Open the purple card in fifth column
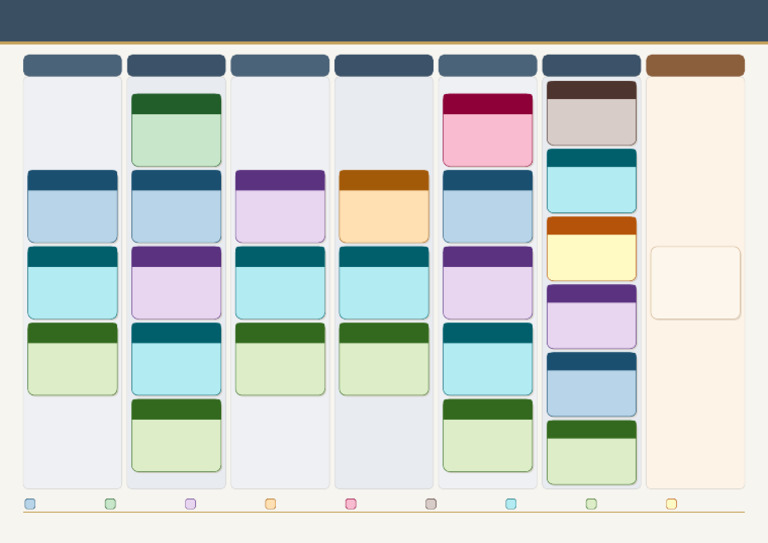 coord(488,283)
